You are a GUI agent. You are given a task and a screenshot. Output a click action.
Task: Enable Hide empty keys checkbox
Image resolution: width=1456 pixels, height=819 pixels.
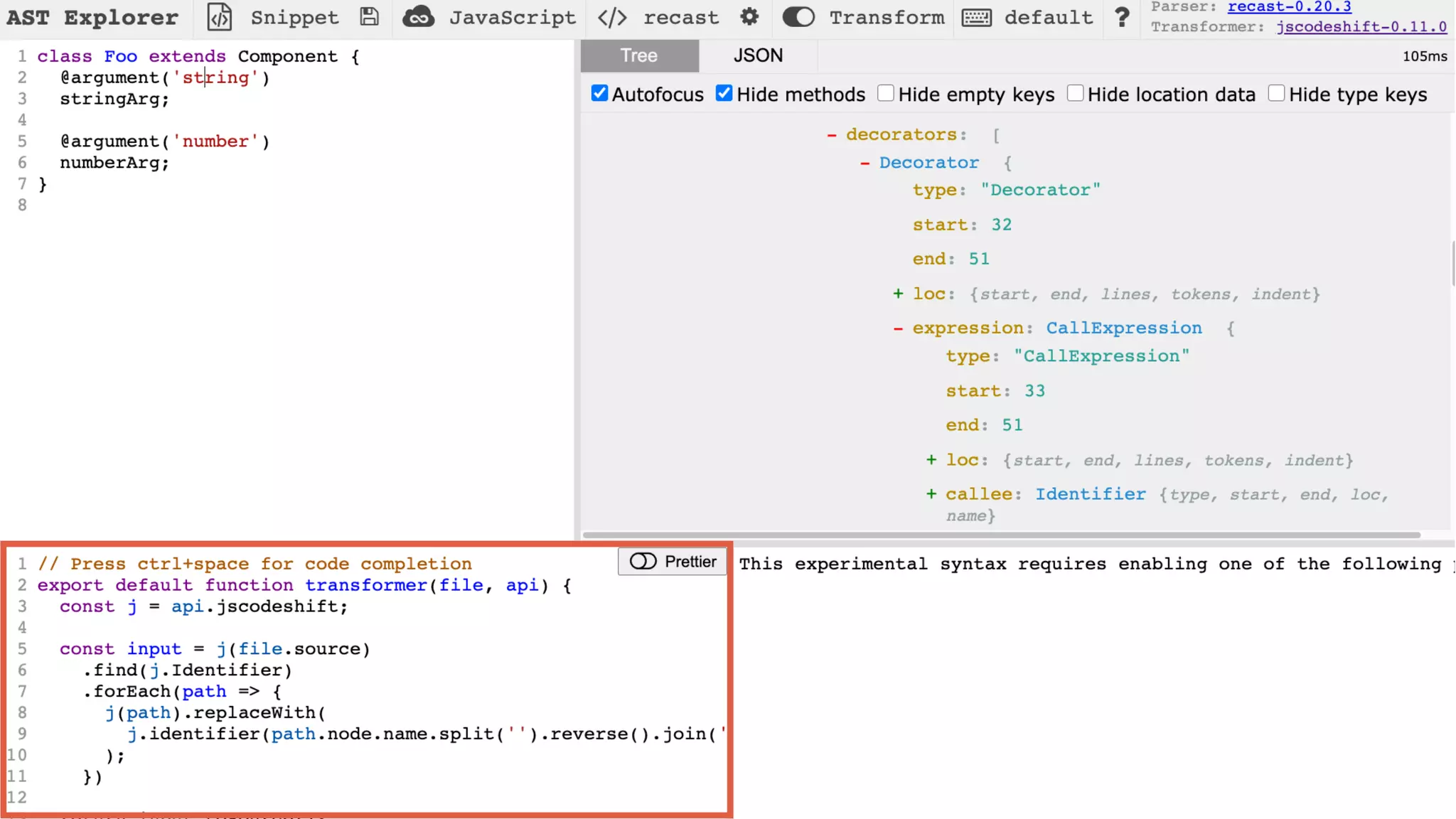coord(885,93)
